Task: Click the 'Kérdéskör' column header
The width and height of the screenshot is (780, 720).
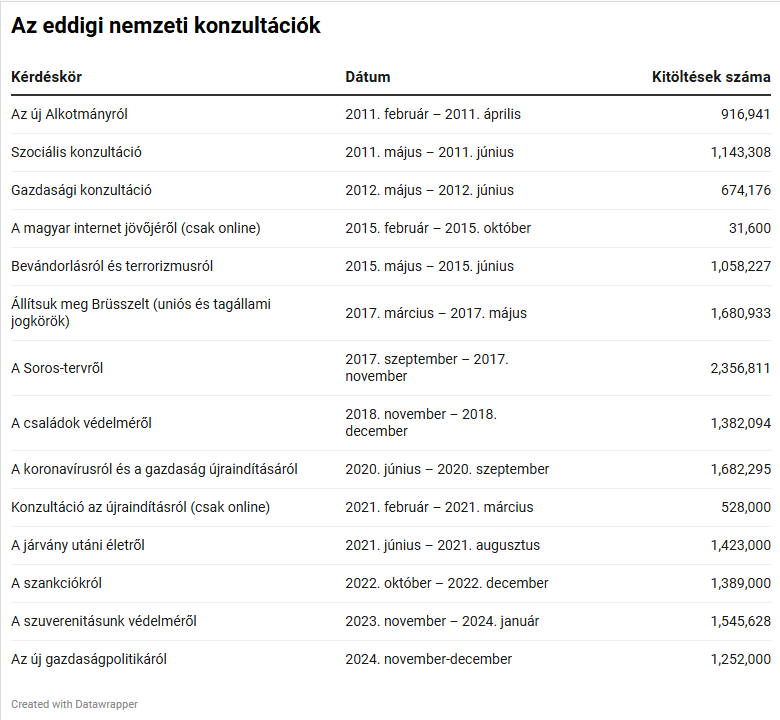Action: [x=46, y=77]
